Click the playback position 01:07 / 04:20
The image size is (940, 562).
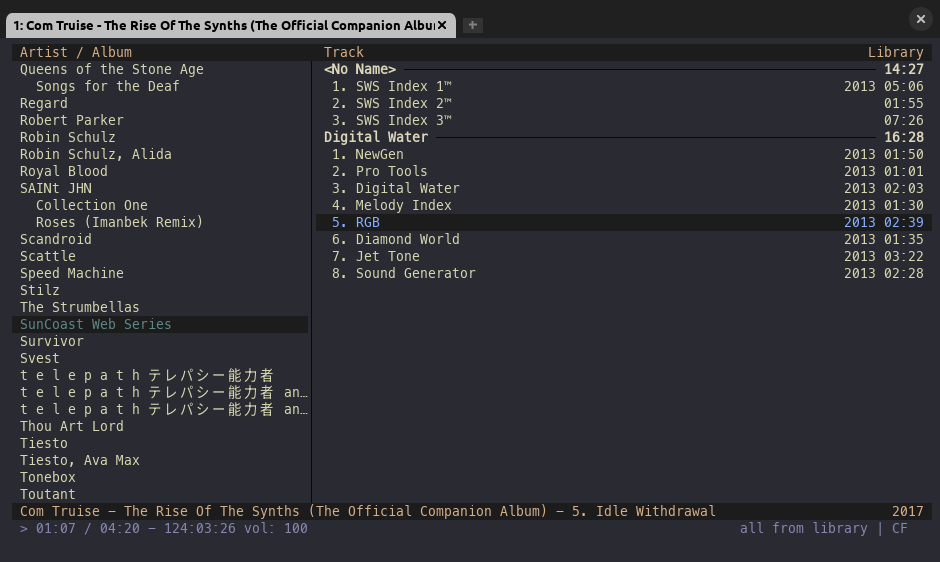click(x=88, y=528)
